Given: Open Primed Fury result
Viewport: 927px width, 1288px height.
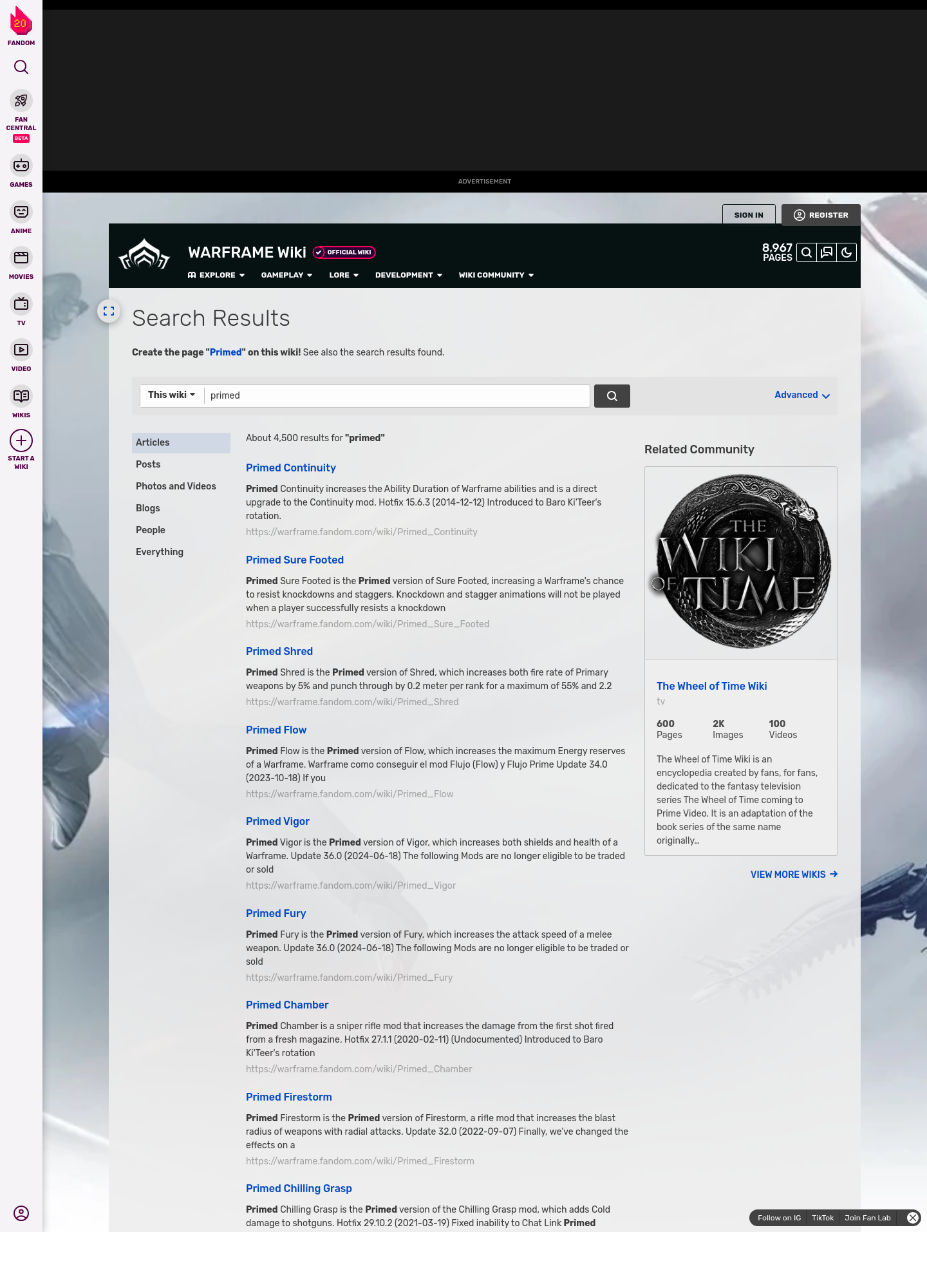Looking at the screenshot, I should (x=276, y=913).
